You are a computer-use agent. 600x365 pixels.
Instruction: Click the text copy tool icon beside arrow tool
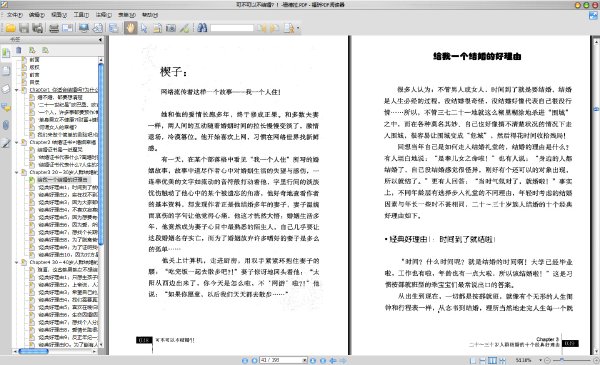tap(157, 28)
